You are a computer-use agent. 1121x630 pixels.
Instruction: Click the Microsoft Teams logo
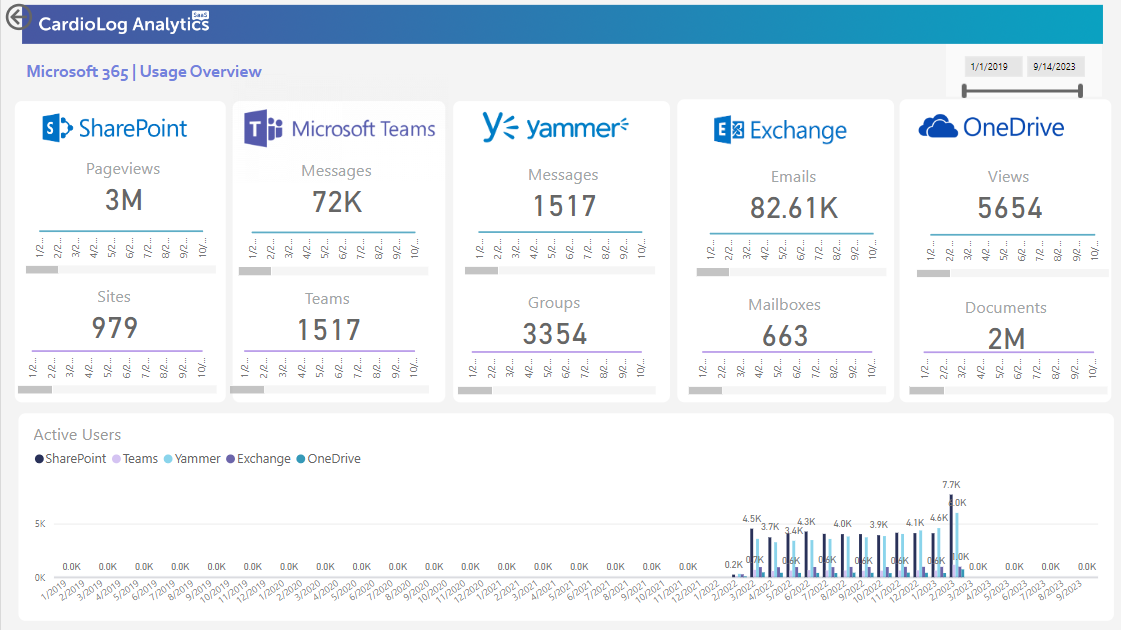[339, 129]
